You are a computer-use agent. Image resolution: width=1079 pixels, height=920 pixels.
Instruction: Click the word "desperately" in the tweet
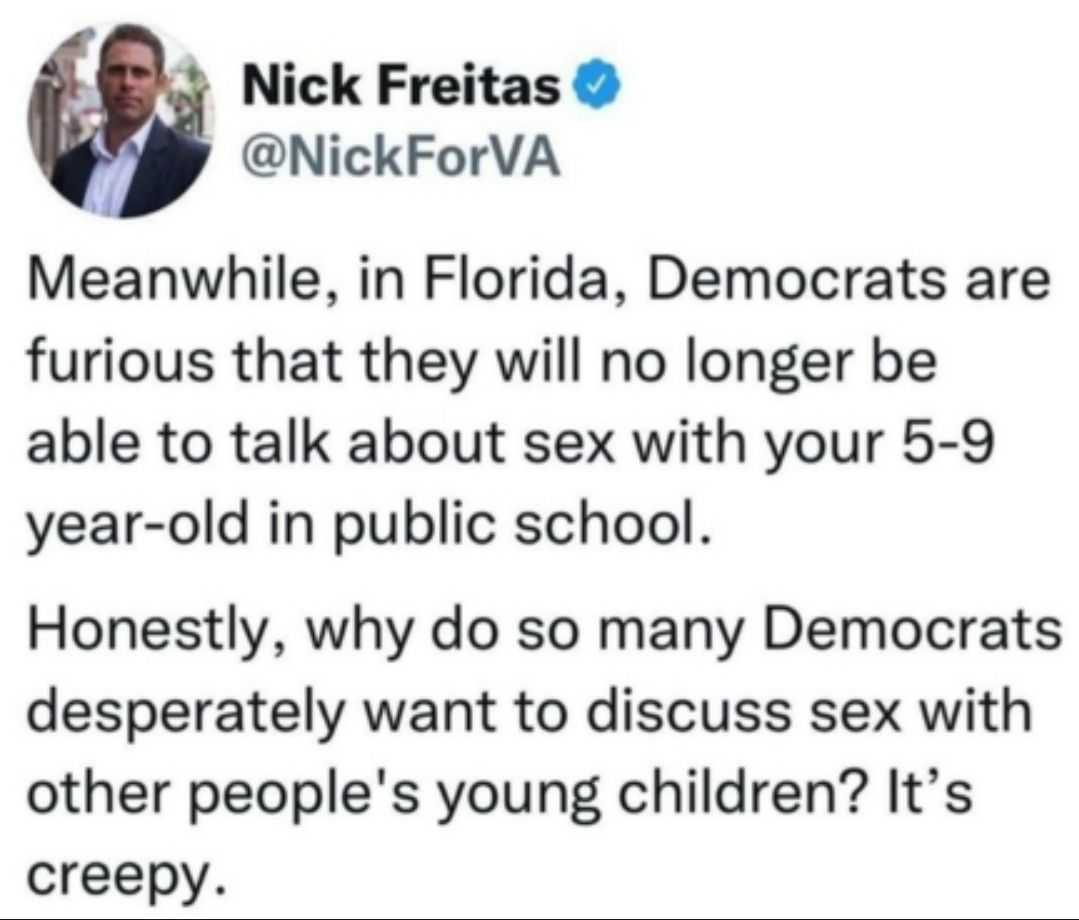[x=185, y=713]
